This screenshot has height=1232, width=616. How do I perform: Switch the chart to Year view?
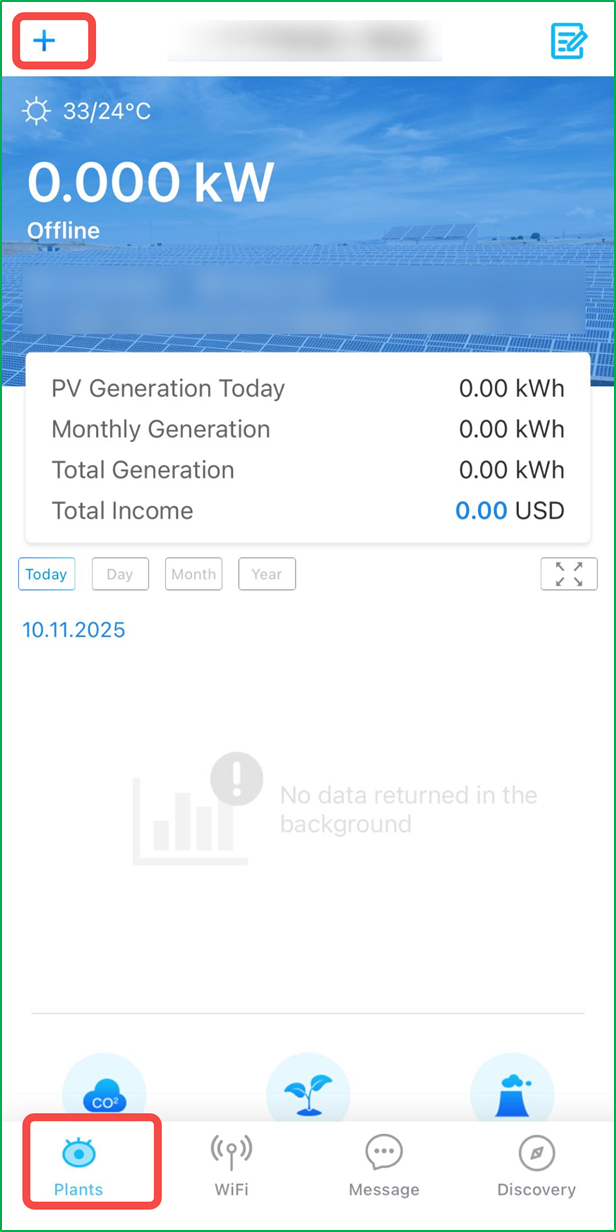pyautogui.click(x=266, y=574)
